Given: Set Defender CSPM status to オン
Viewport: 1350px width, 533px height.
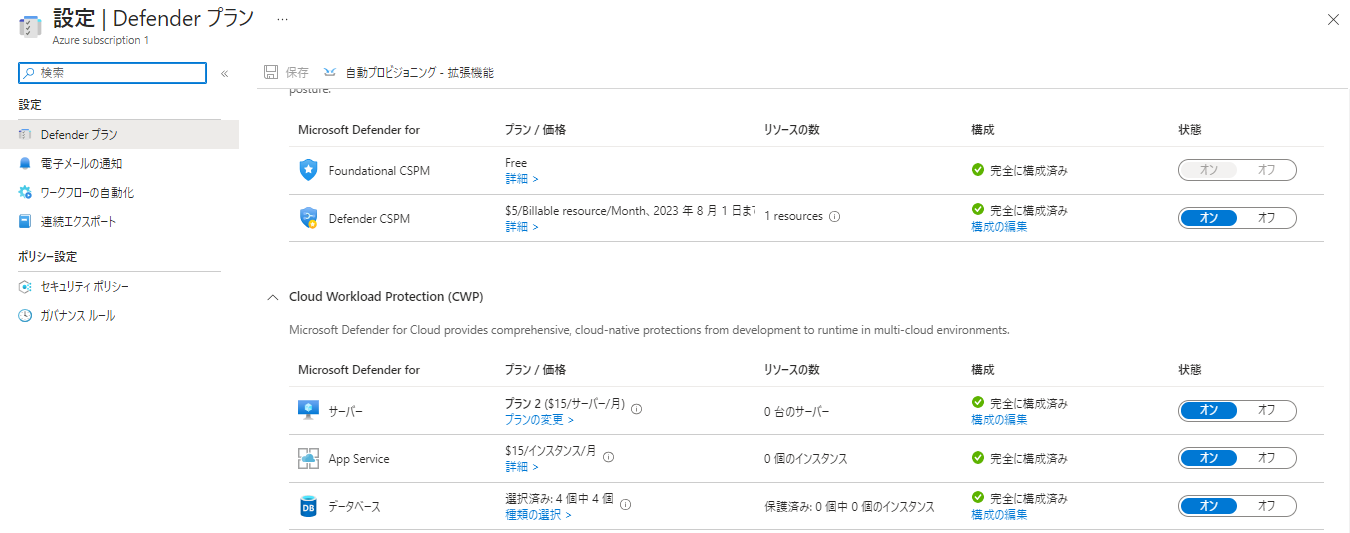Looking at the screenshot, I should [1208, 218].
